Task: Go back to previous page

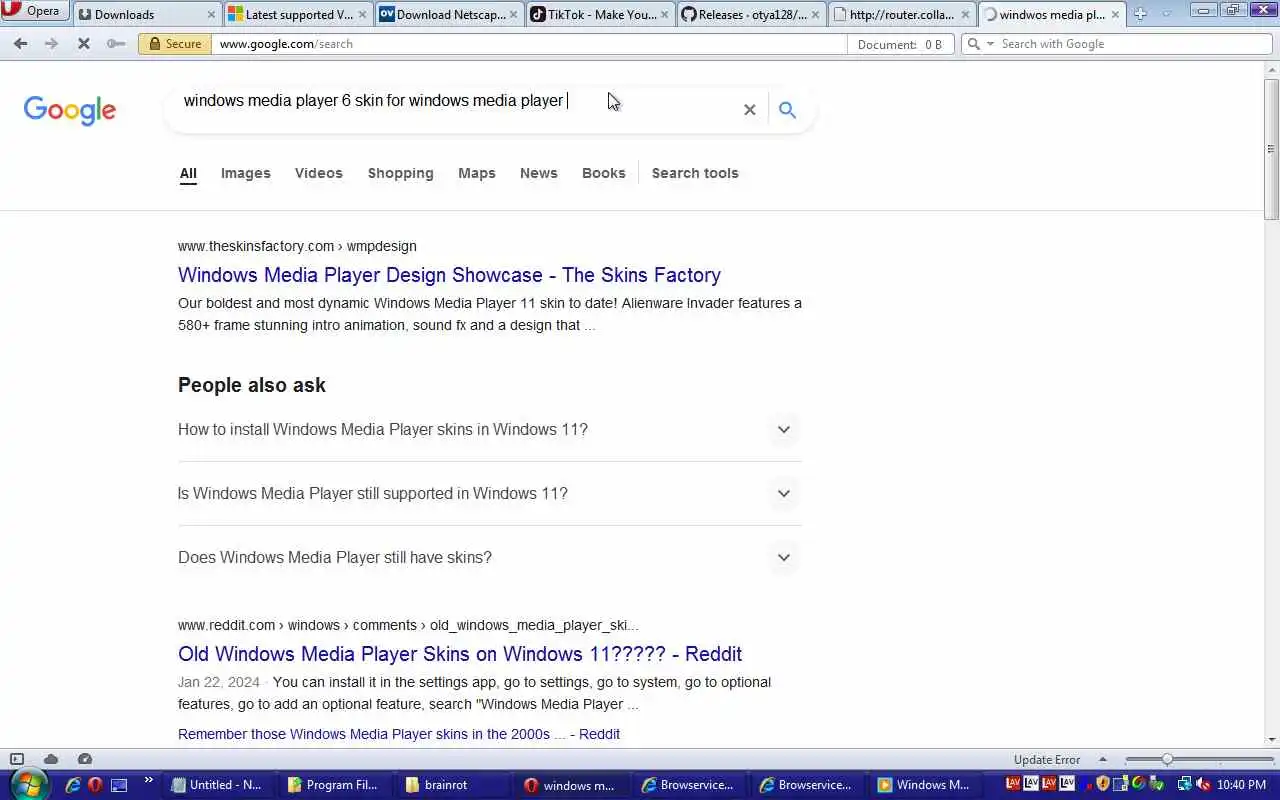Action: coord(20,44)
